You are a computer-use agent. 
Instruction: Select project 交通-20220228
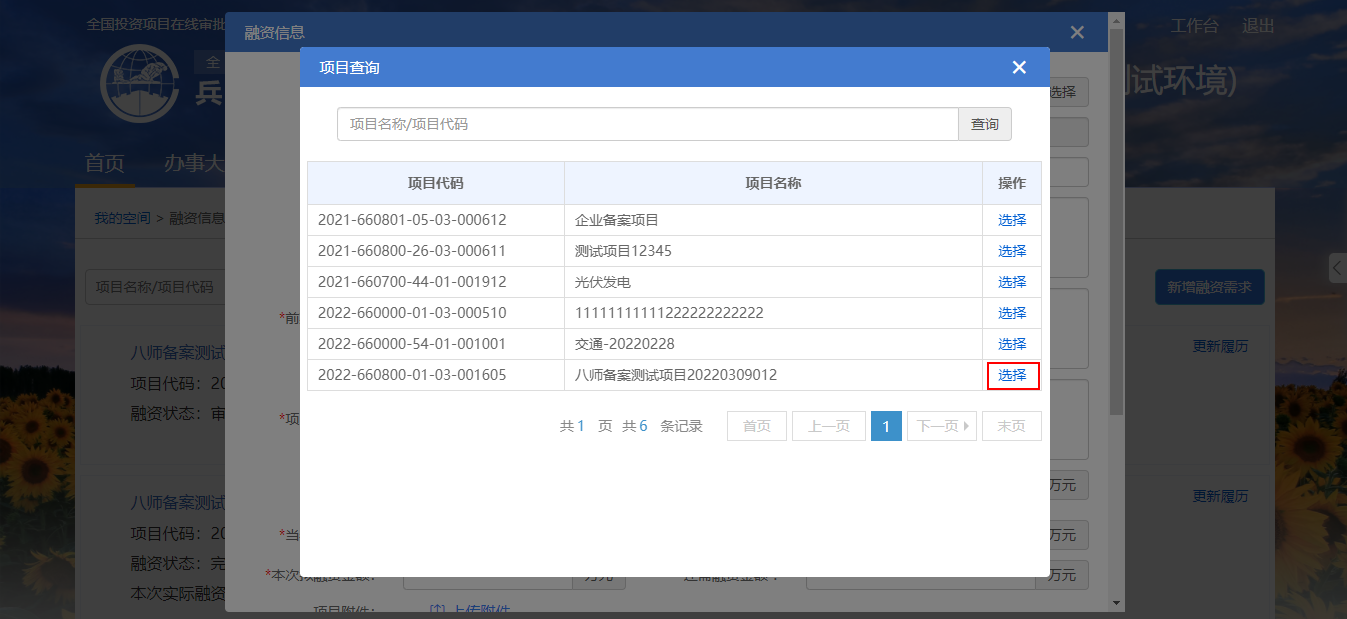[1012, 344]
